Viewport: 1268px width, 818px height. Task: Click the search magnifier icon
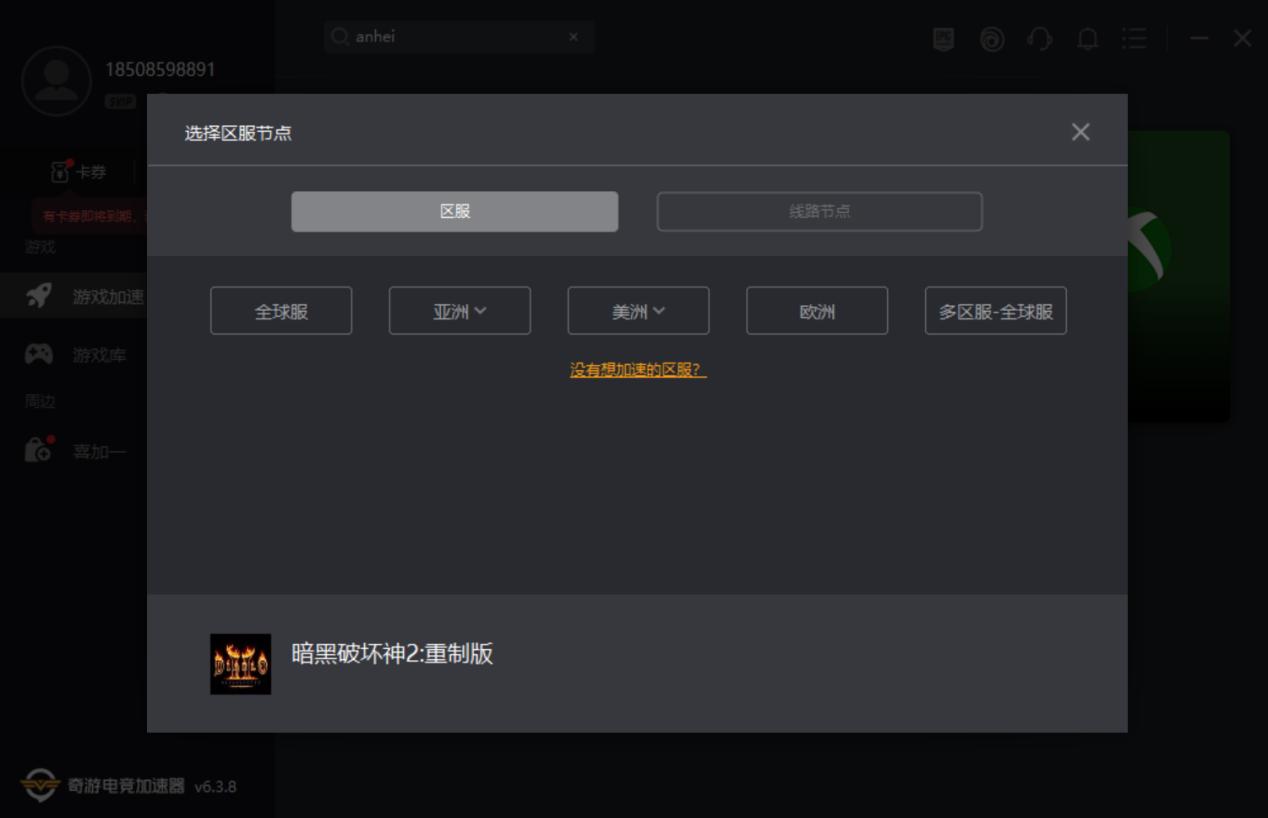pos(340,37)
